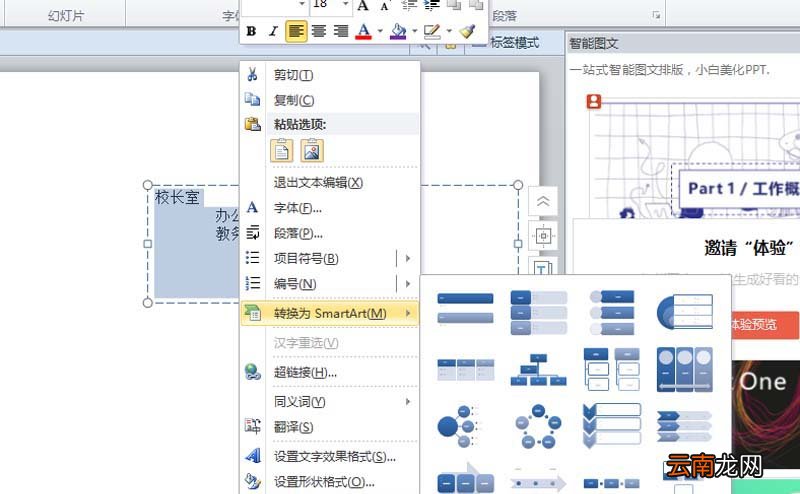800x494 pixels.
Task: Open the 段落(P)... paragraph entry
Action: 329,234
